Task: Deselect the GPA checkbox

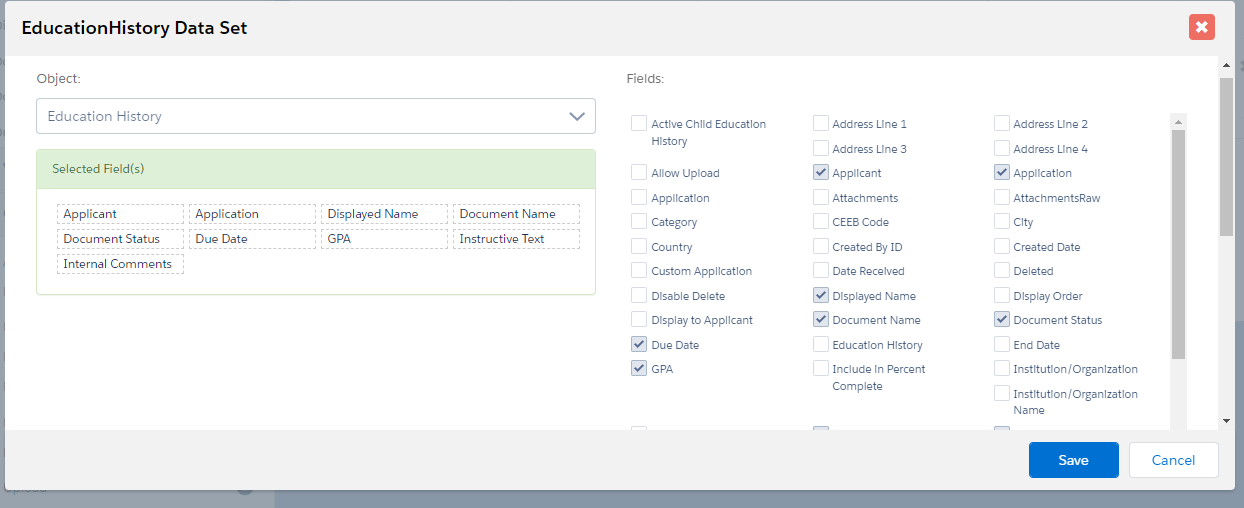Action: pyautogui.click(x=639, y=369)
